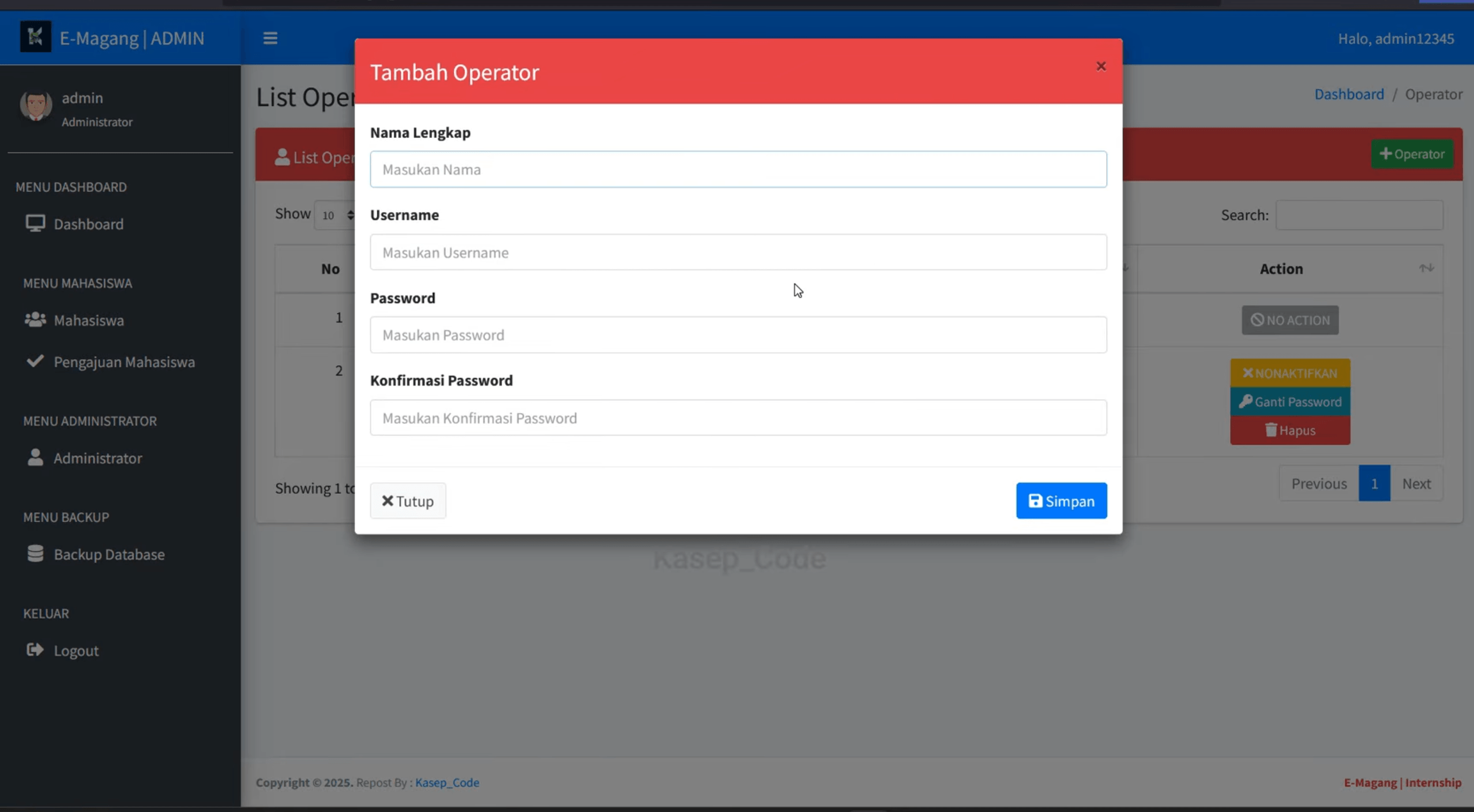Close the Tambah Operator dialog with X

[1100, 66]
